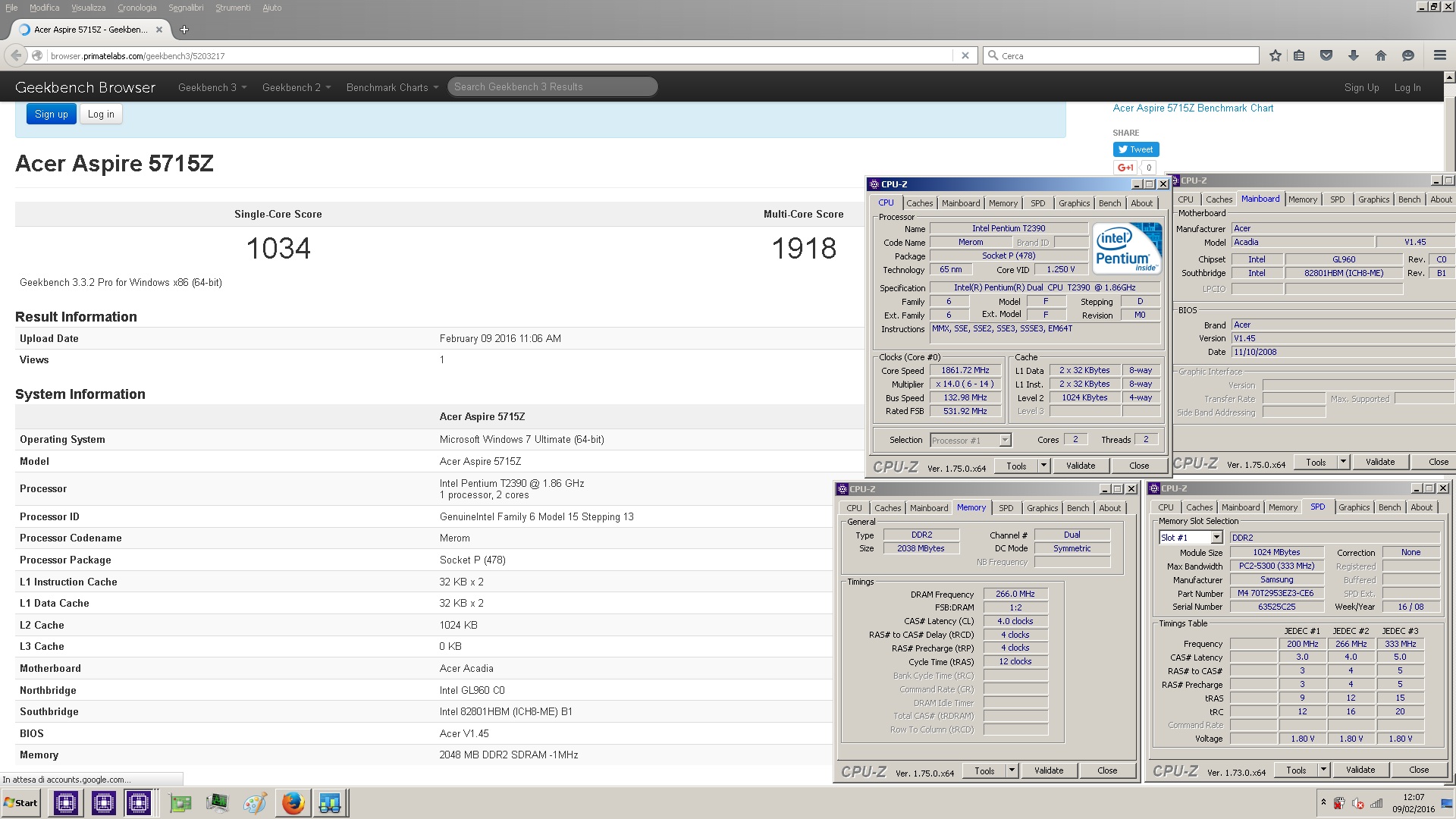Open a new tab with plus button
This screenshot has height=819, width=1456.
[x=184, y=30]
